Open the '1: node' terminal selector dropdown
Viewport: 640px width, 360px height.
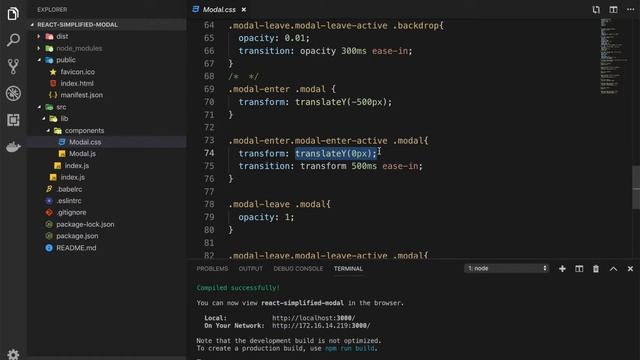506,268
